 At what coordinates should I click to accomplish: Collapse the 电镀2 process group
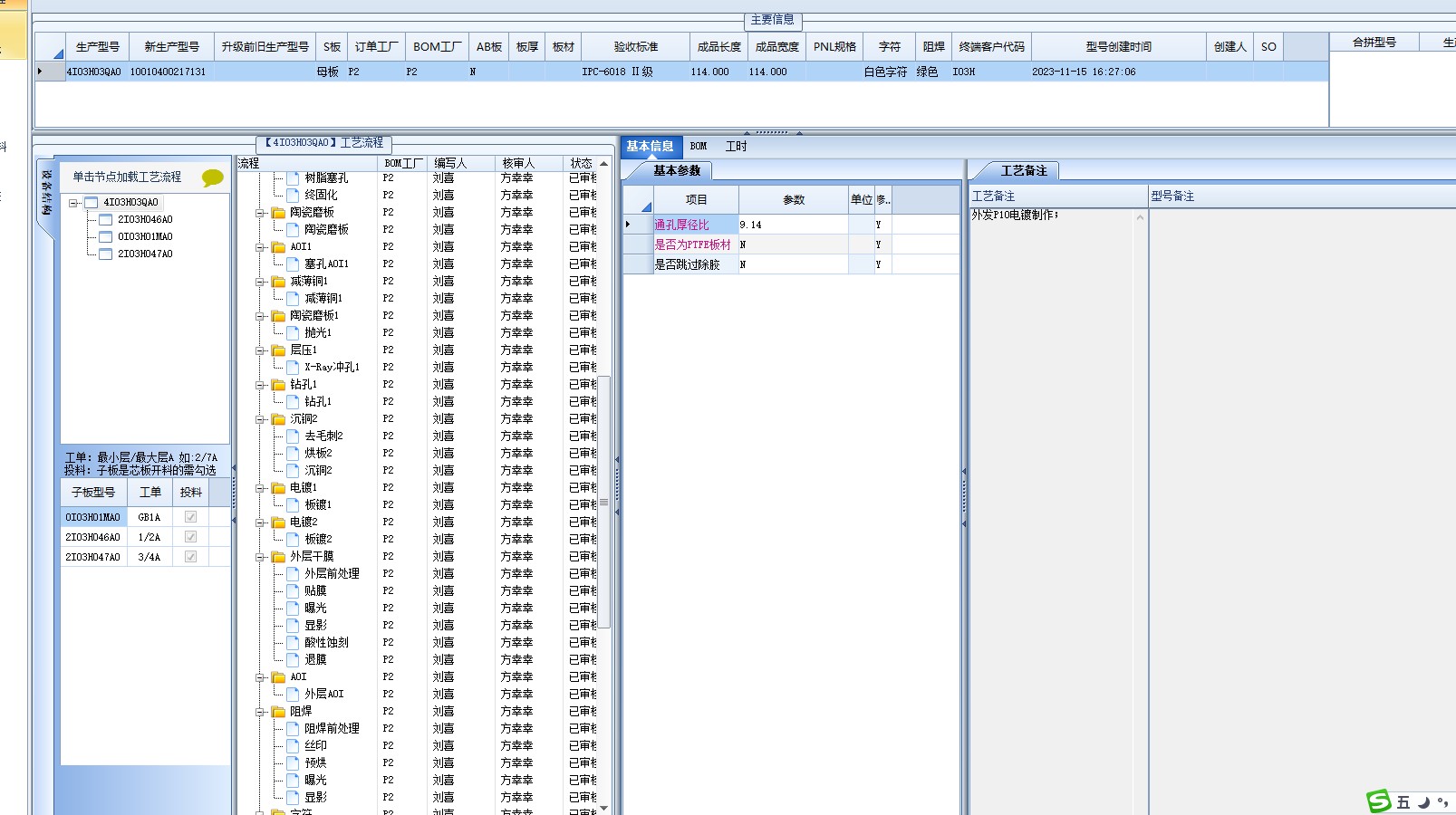click(260, 523)
